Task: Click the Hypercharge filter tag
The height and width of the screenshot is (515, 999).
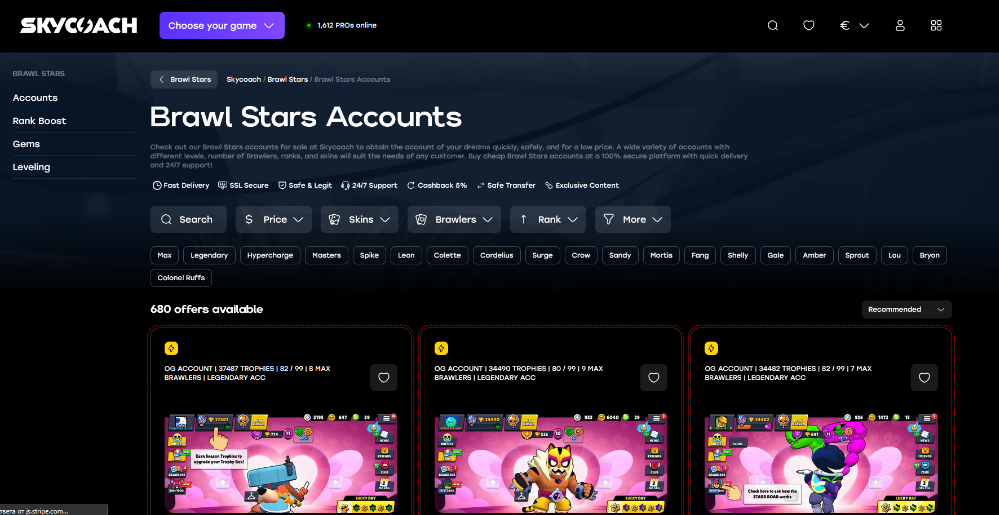Action: point(270,255)
